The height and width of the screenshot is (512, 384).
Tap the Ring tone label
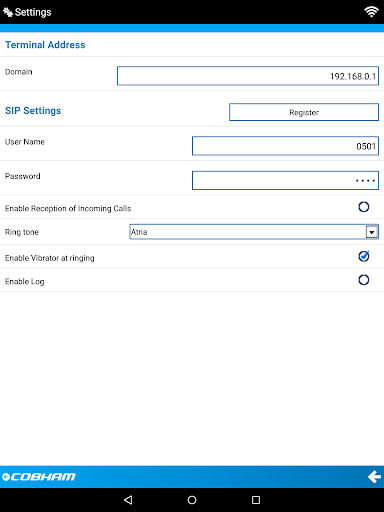pos(22,232)
